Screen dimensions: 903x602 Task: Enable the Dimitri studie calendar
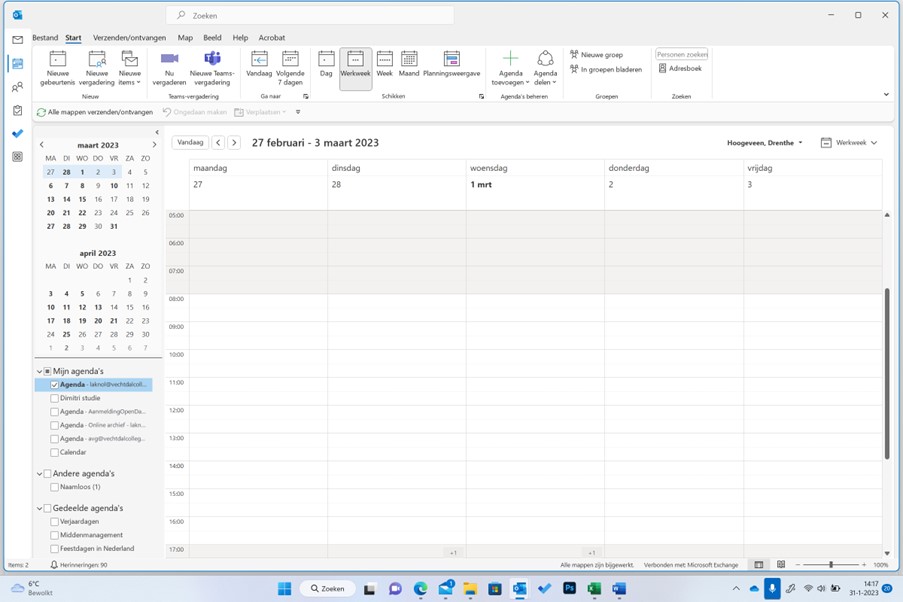click(54, 398)
